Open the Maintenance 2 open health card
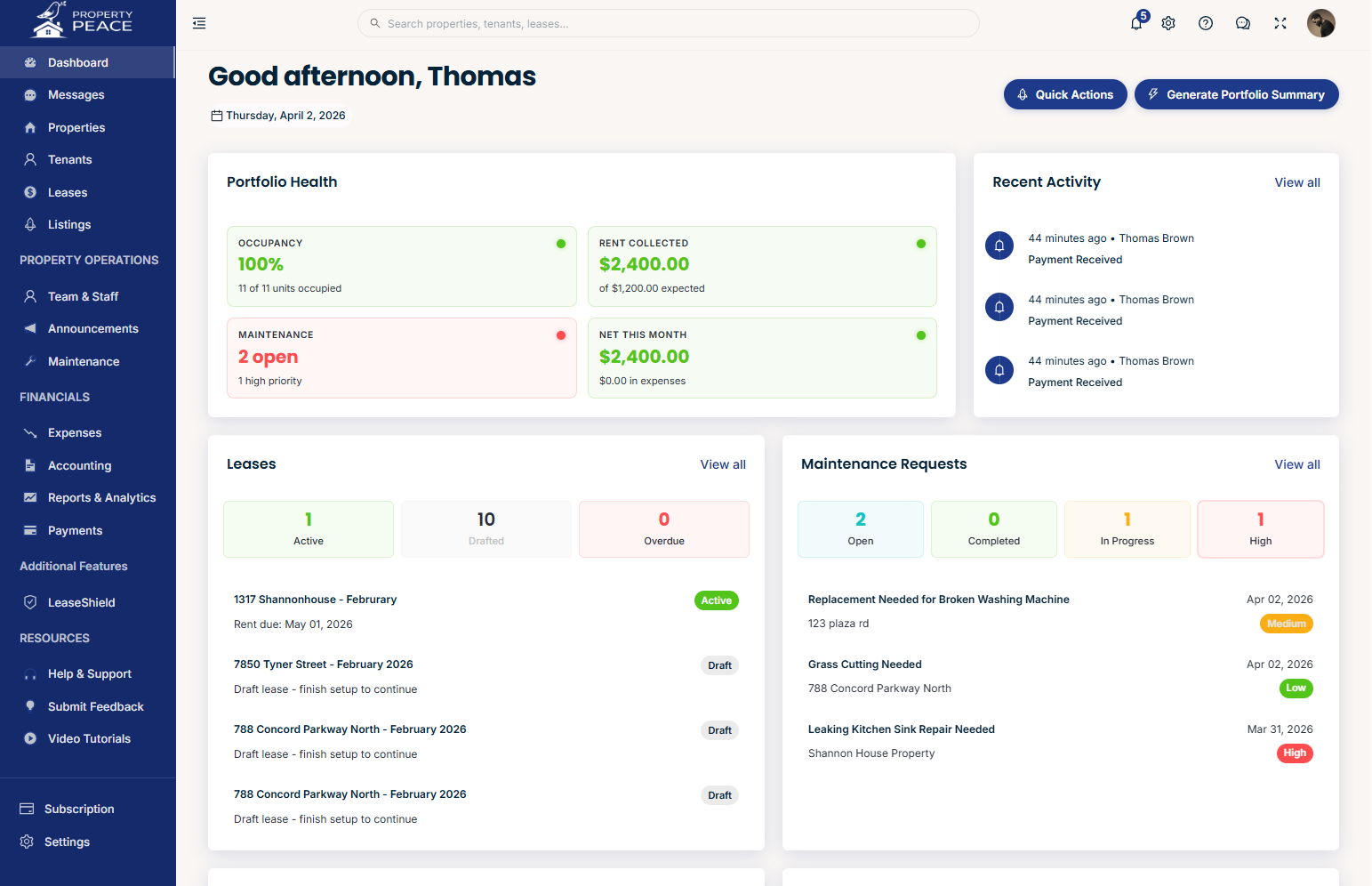 [402, 358]
